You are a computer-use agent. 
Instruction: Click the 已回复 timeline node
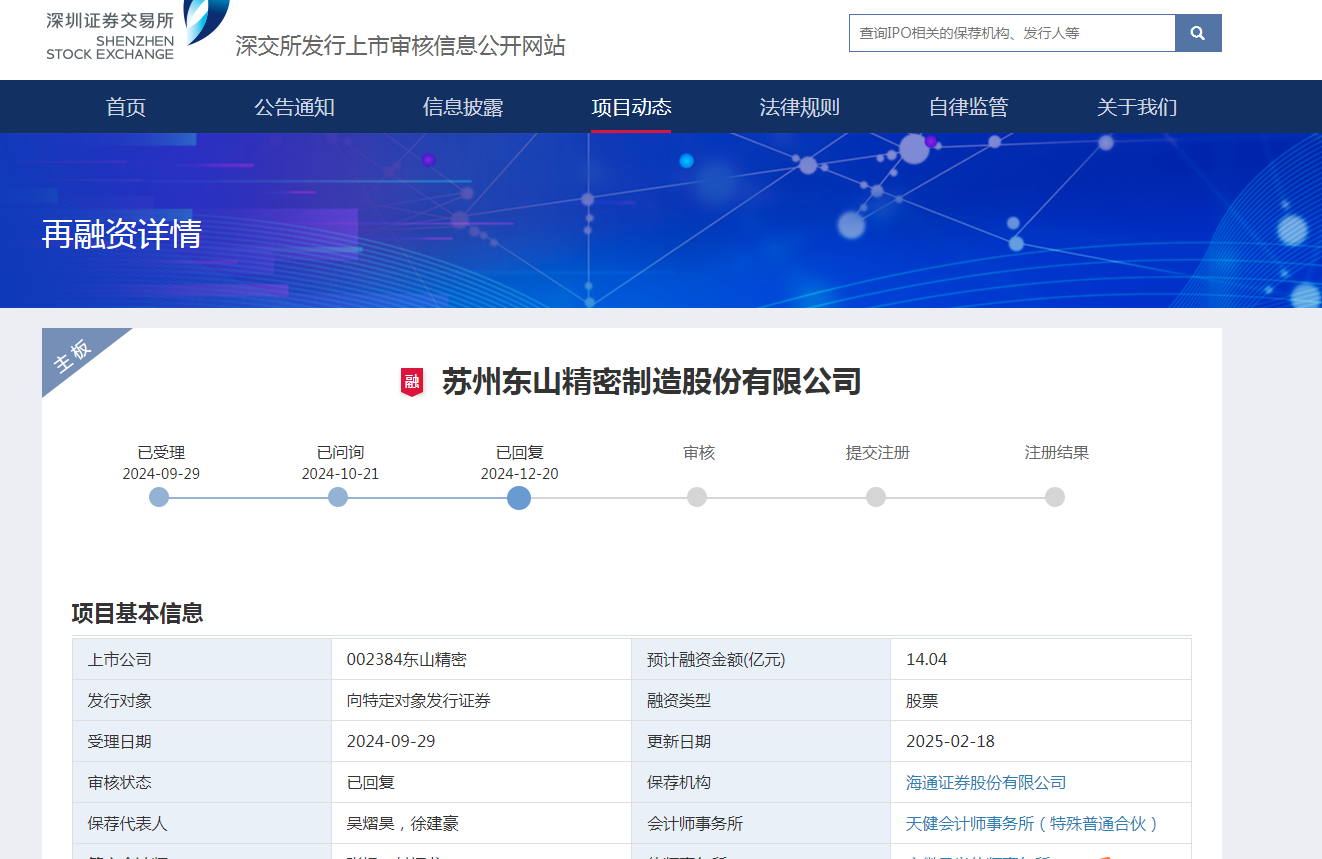(x=519, y=497)
